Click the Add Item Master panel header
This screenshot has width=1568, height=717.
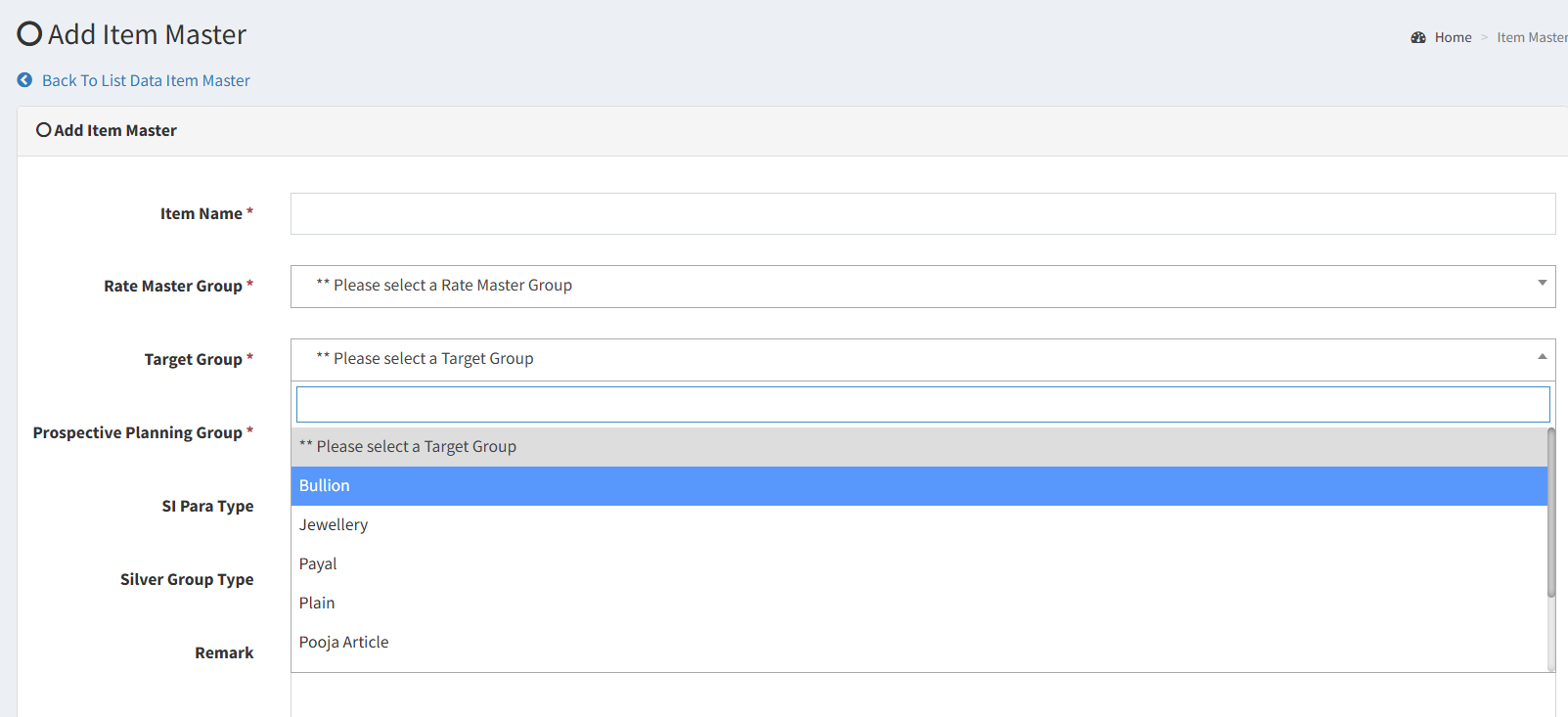pyautogui.click(x=792, y=131)
